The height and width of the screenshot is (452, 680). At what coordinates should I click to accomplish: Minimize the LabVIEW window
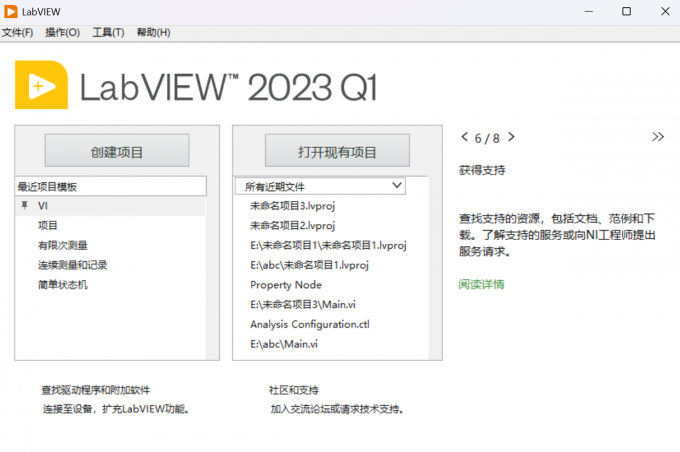(588, 12)
